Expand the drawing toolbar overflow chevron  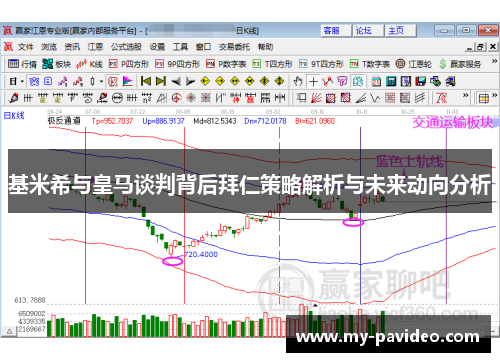pyautogui.click(x=465, y=95)
